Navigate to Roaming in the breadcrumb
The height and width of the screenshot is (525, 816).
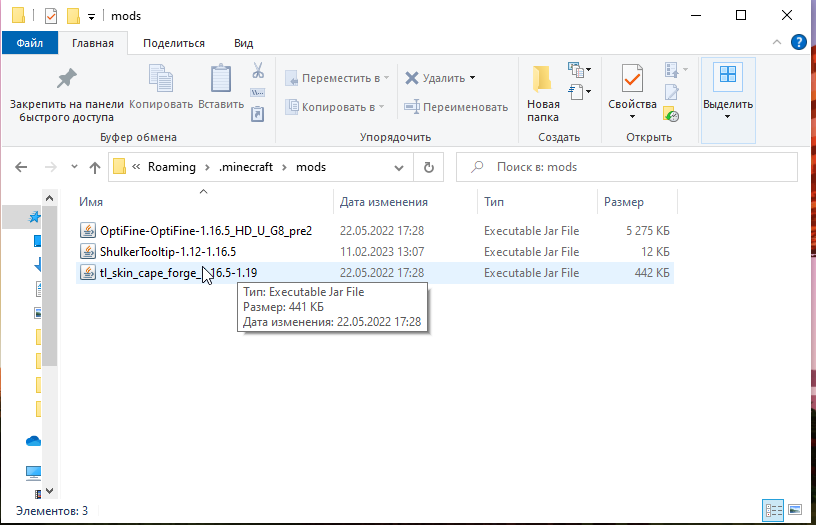coord(172,167)
